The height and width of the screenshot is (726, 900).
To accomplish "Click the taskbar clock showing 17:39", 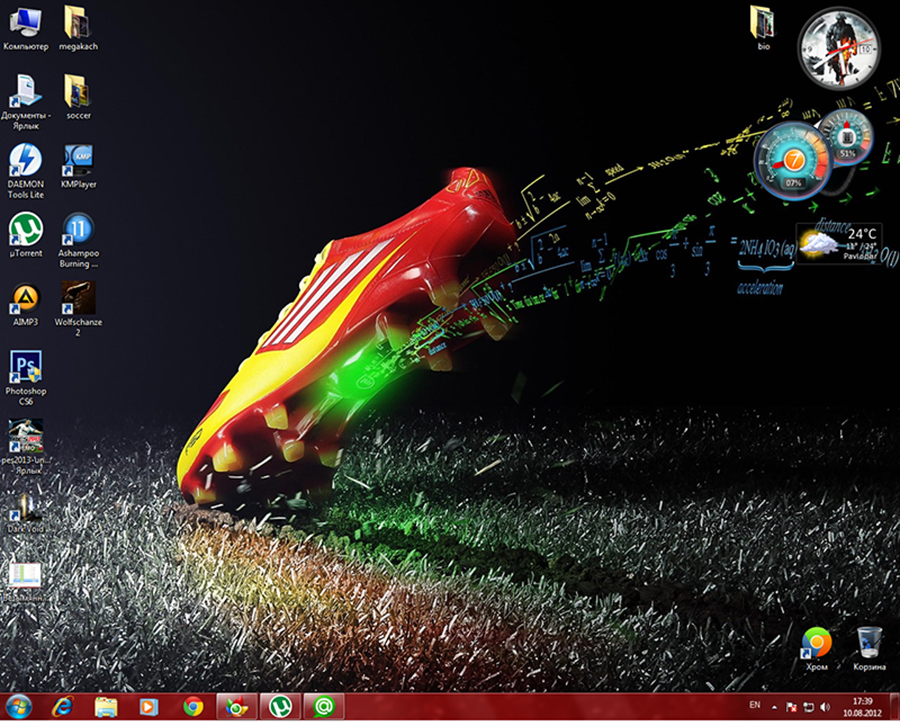I will pos(862,707).
